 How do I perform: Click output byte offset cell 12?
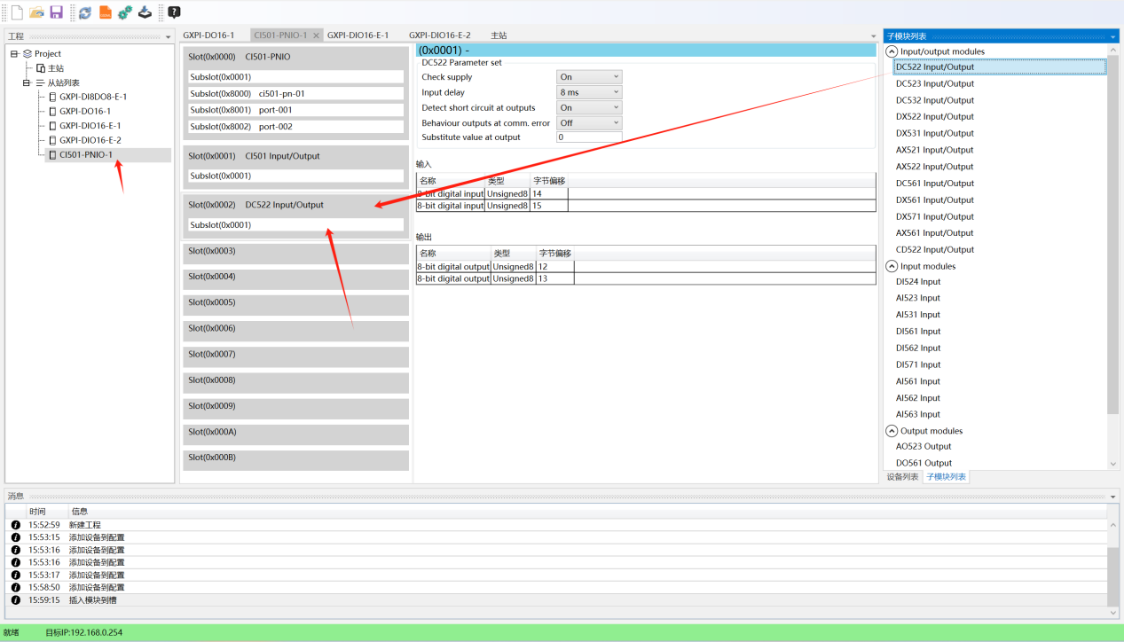pos(554,267)
